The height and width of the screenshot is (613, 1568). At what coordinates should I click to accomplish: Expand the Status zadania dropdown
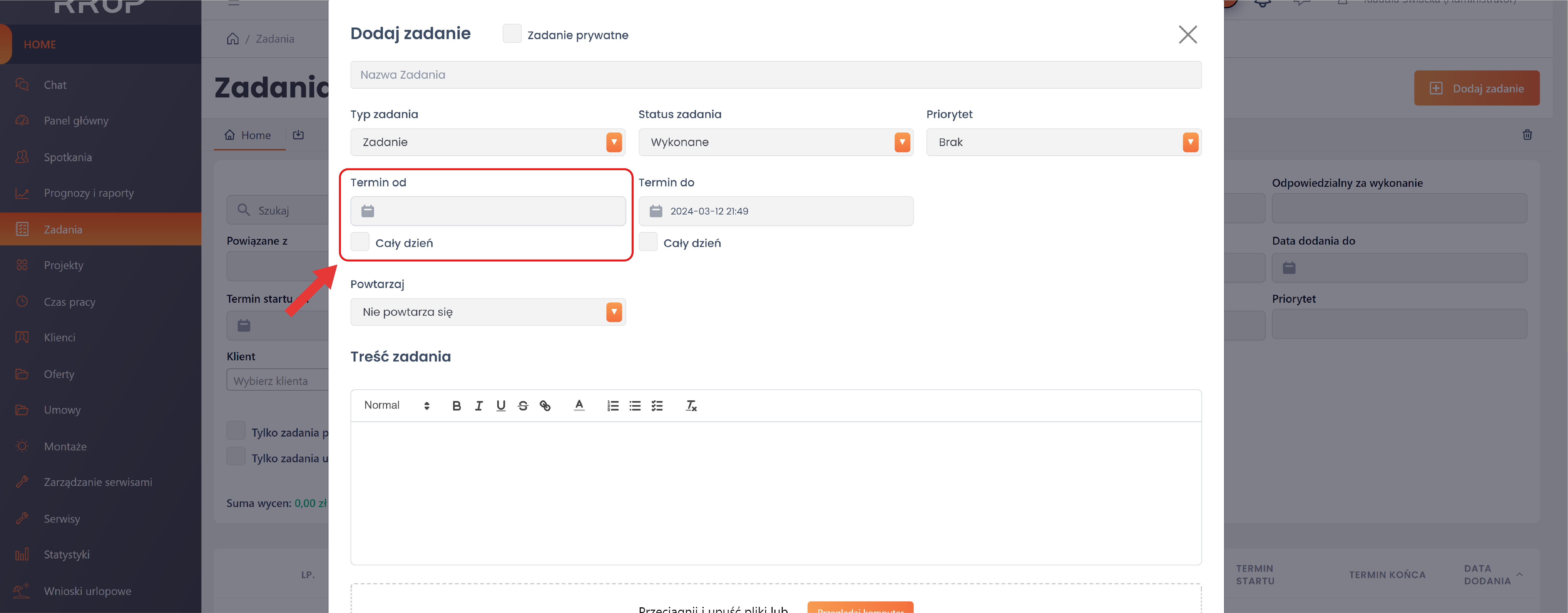click(775, 142)
